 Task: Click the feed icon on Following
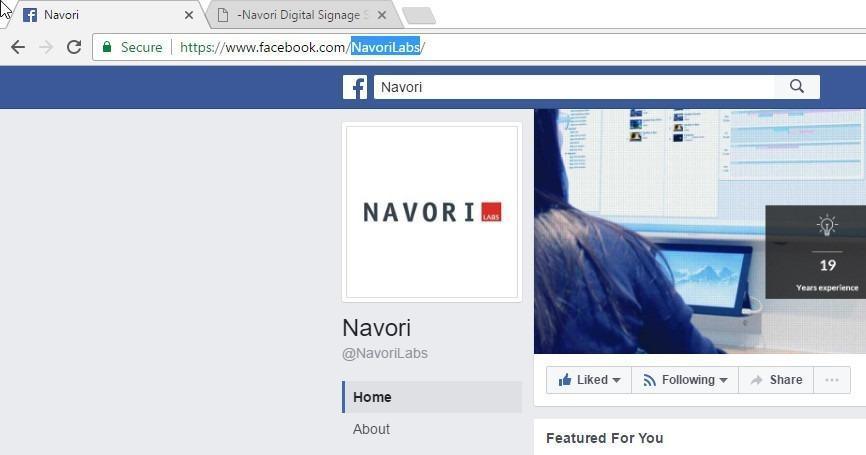tap(650, 380)
